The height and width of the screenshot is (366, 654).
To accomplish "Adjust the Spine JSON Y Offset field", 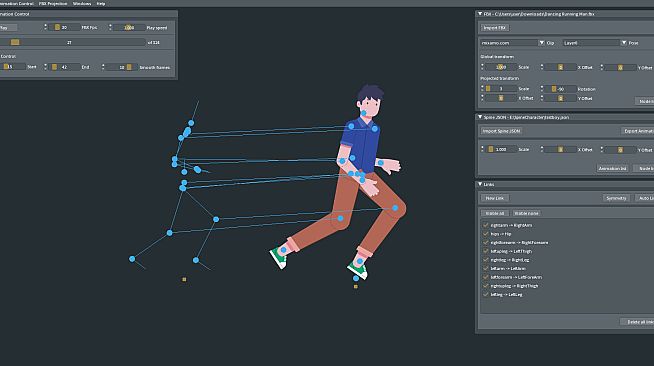I will pyautogui.click(x=620, y=149).
